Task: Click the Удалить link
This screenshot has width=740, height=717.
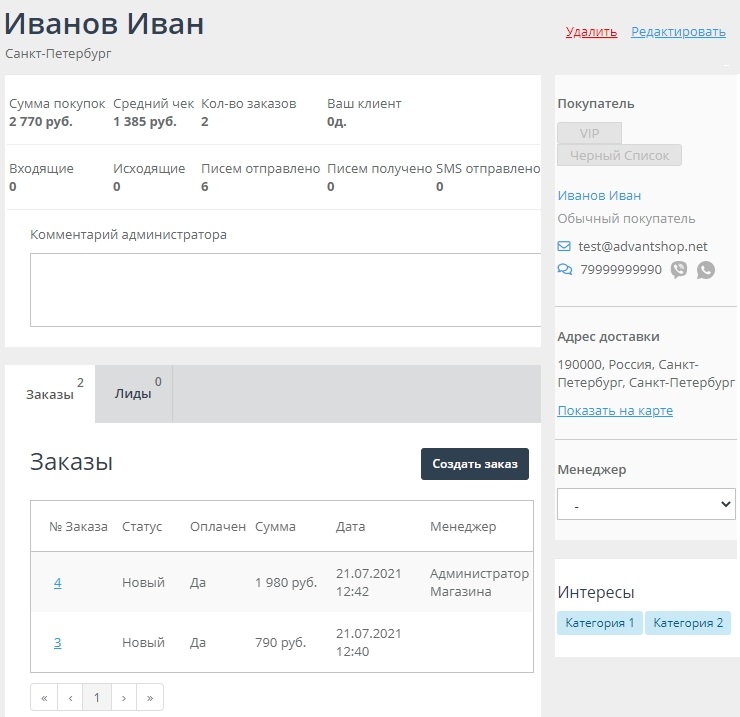Action: pos(591,32)
